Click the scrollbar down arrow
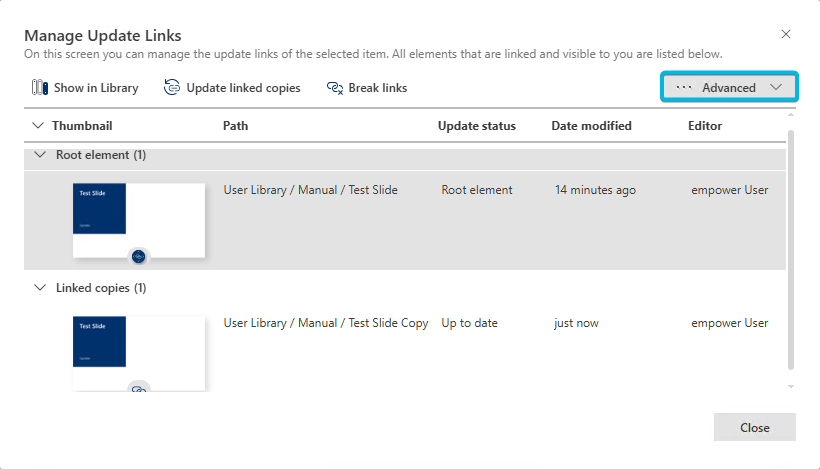Screen dimensions: 820x469 [791, 386]
